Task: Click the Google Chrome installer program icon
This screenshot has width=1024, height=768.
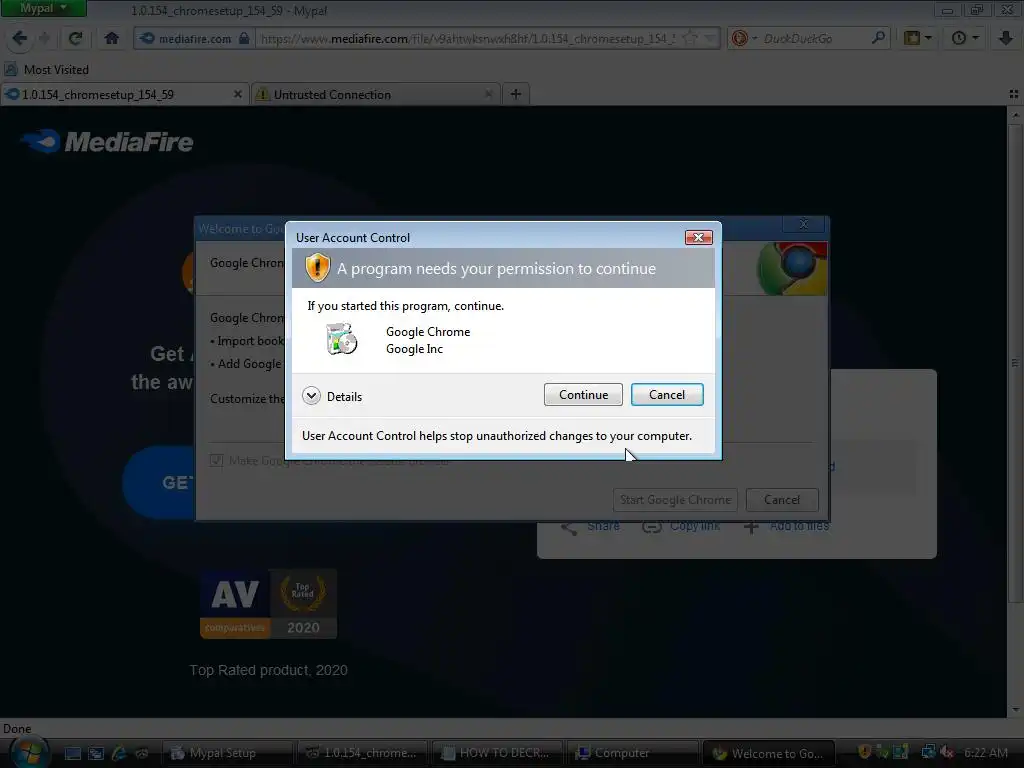Action: click(342, 339)
